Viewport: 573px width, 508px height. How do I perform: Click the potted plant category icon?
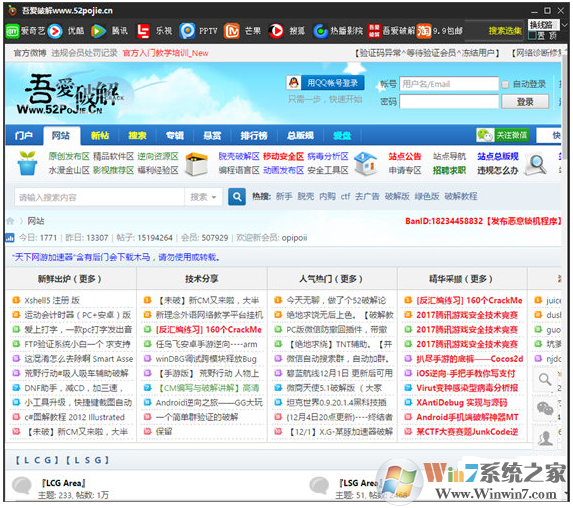[27, 163]
